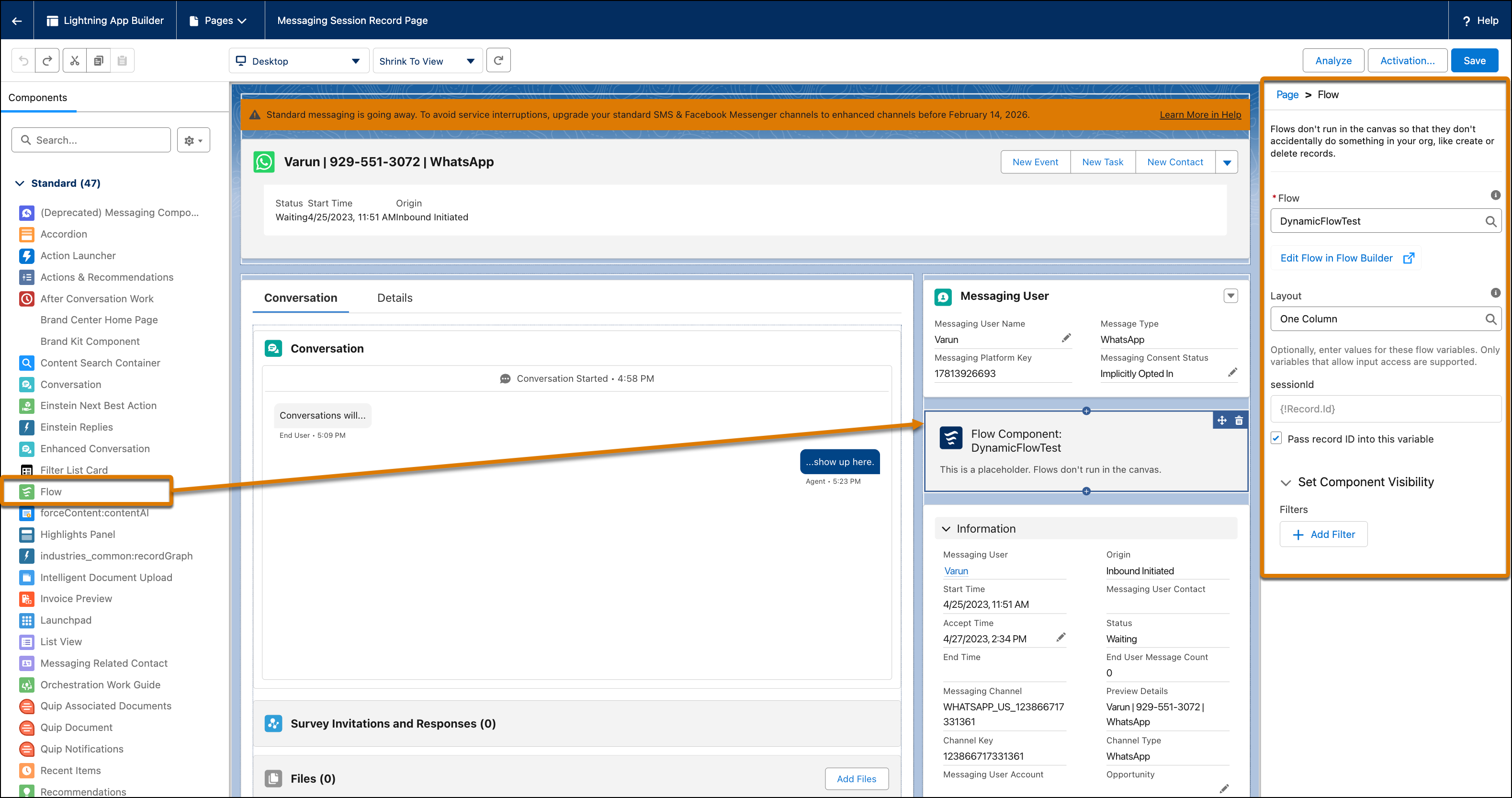
Task: Open the Activation dialog
Action: click(1408, 60)
